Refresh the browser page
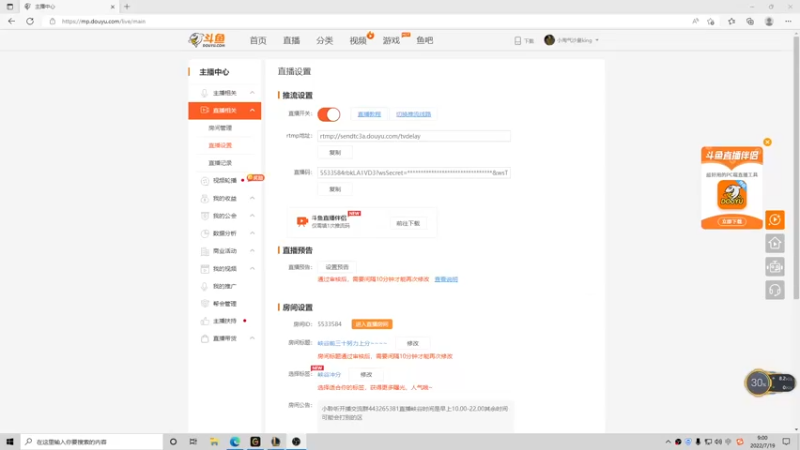 pyautogui.click(x=30, y=21)
